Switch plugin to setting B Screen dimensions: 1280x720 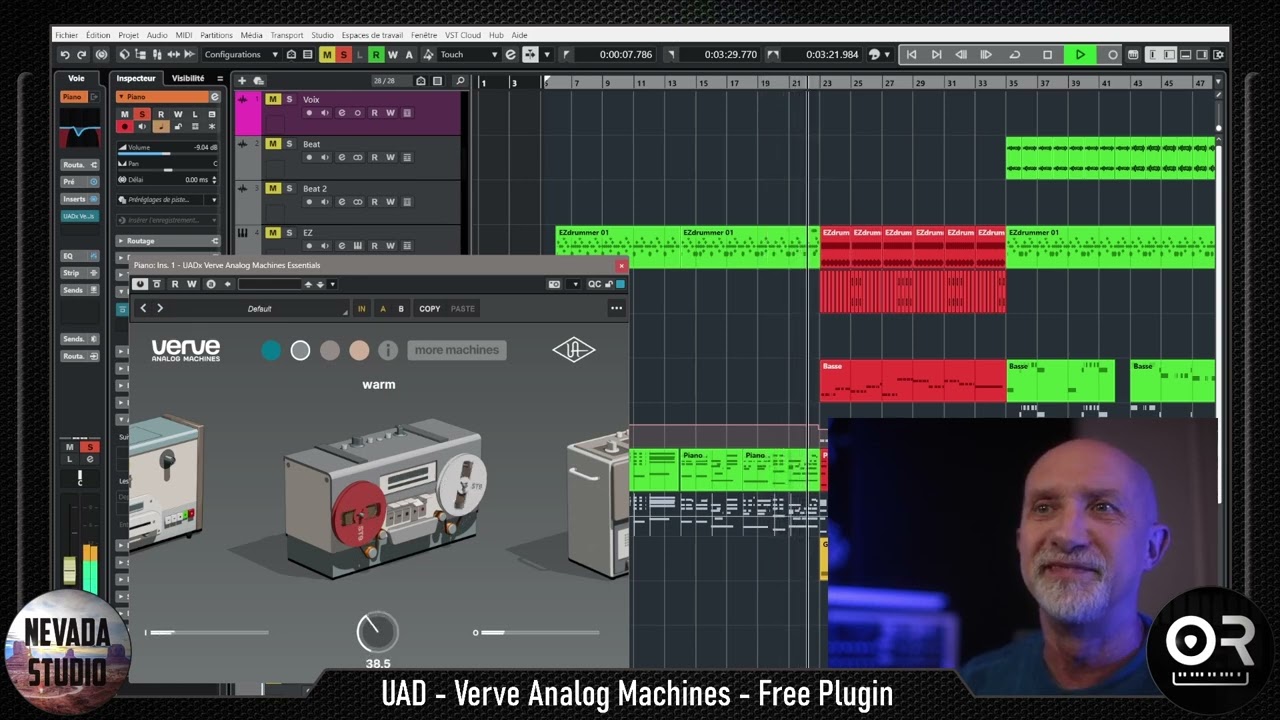pyautogui.click(x=401, y=309)
